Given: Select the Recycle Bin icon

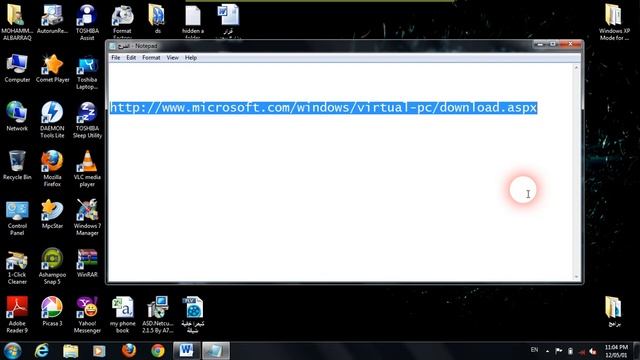Looking at the screenshot, I should click(x=17, y=165).
